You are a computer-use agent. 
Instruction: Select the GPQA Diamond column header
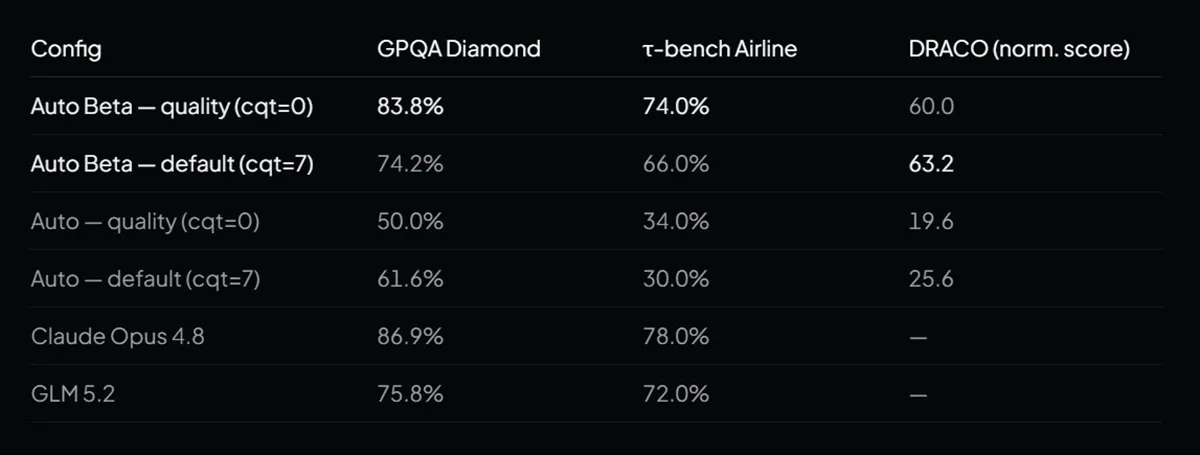(x=458, y=48)
